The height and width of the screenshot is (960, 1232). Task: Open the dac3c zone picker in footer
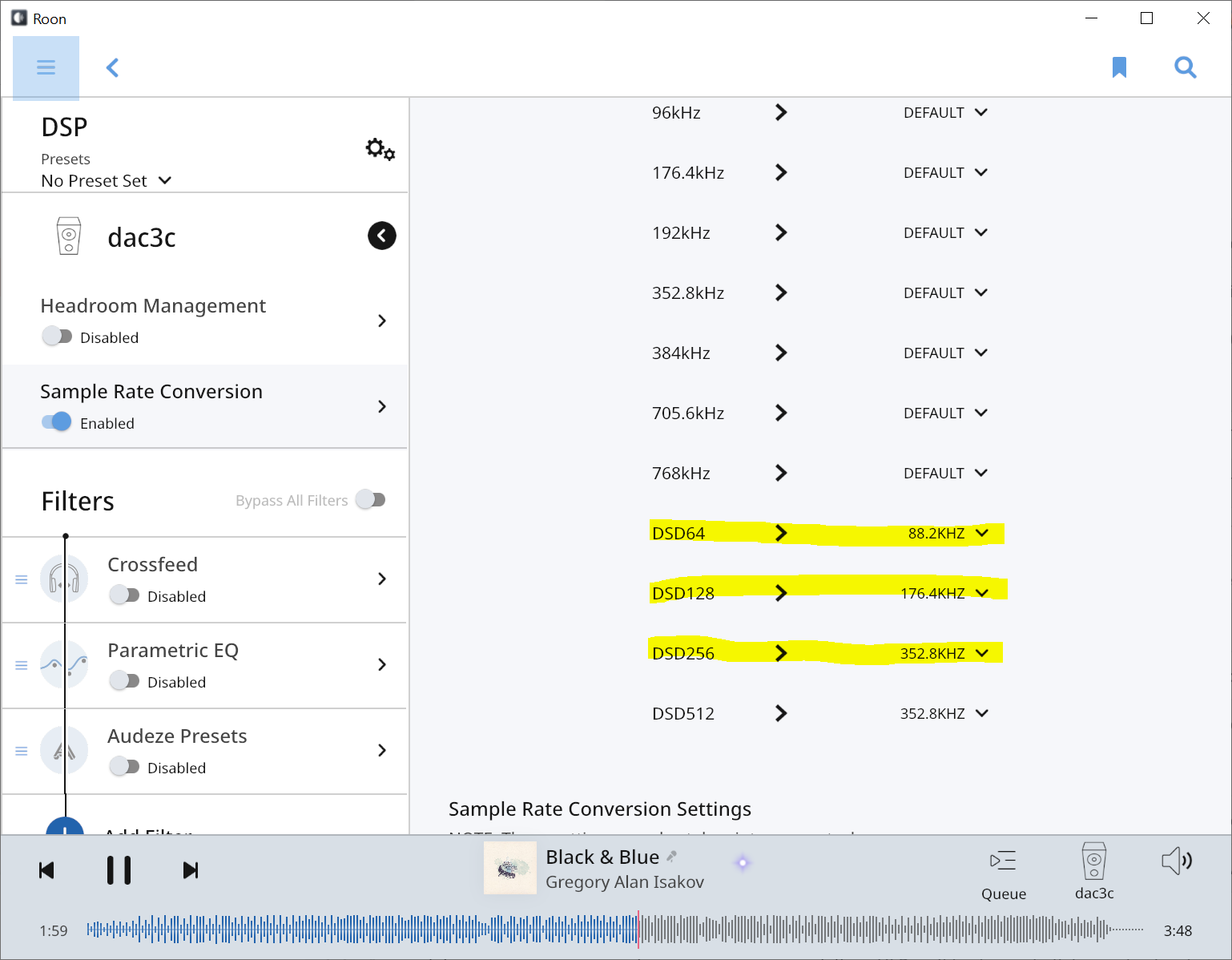point(1094,871)
